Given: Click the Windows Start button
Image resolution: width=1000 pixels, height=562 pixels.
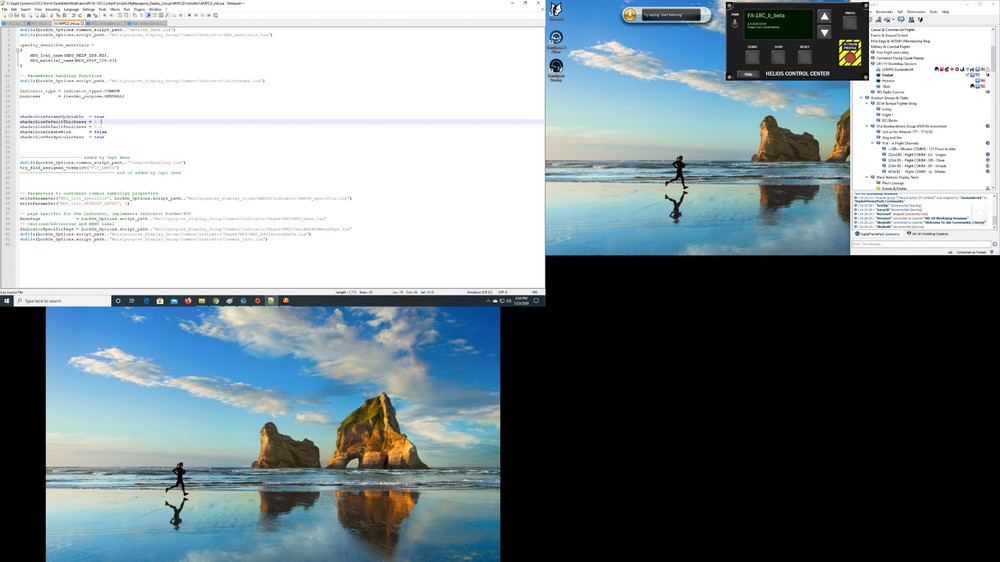Looking at the screenshot, I should (6, 301).
